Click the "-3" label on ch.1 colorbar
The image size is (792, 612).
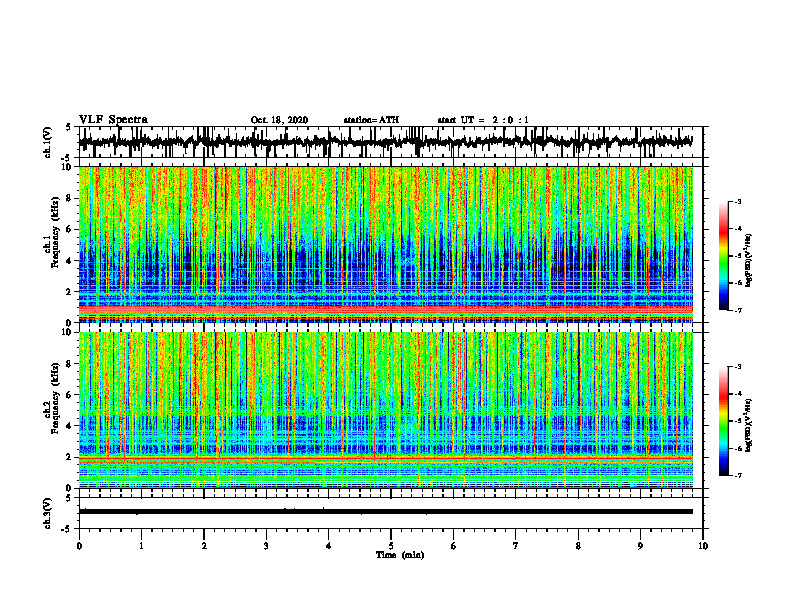click(x=738, y=201)
